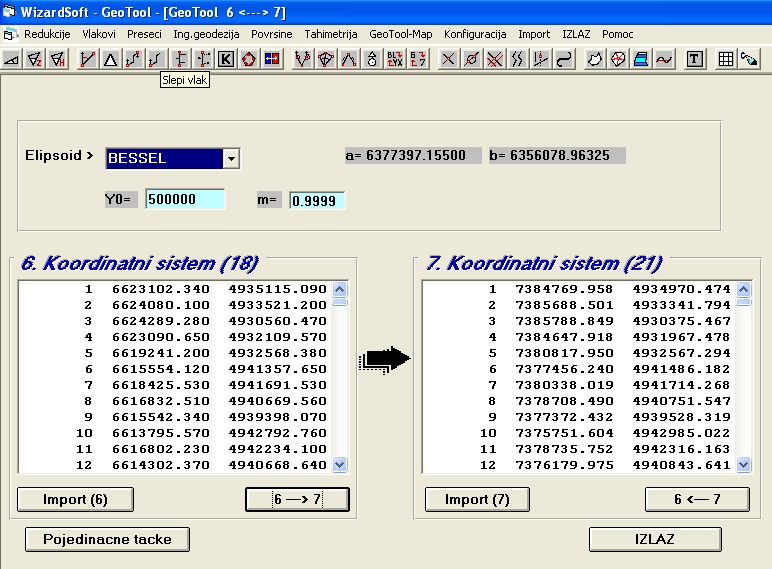Screen dimensions: 772x569
Task: Click the 6 ---> 7 convert button
Action: point(297,499)
